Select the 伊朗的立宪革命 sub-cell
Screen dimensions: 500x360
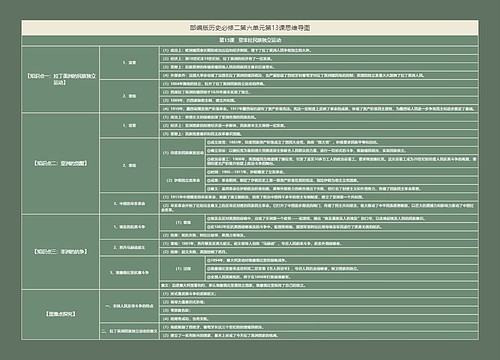[183, 180]
